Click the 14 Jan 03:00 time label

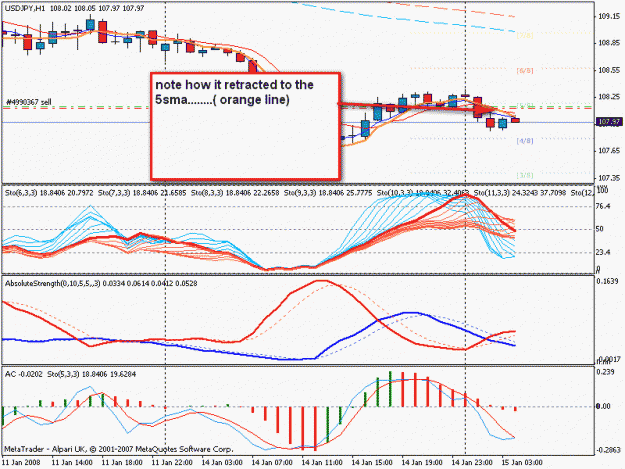[x=222, y=463]
